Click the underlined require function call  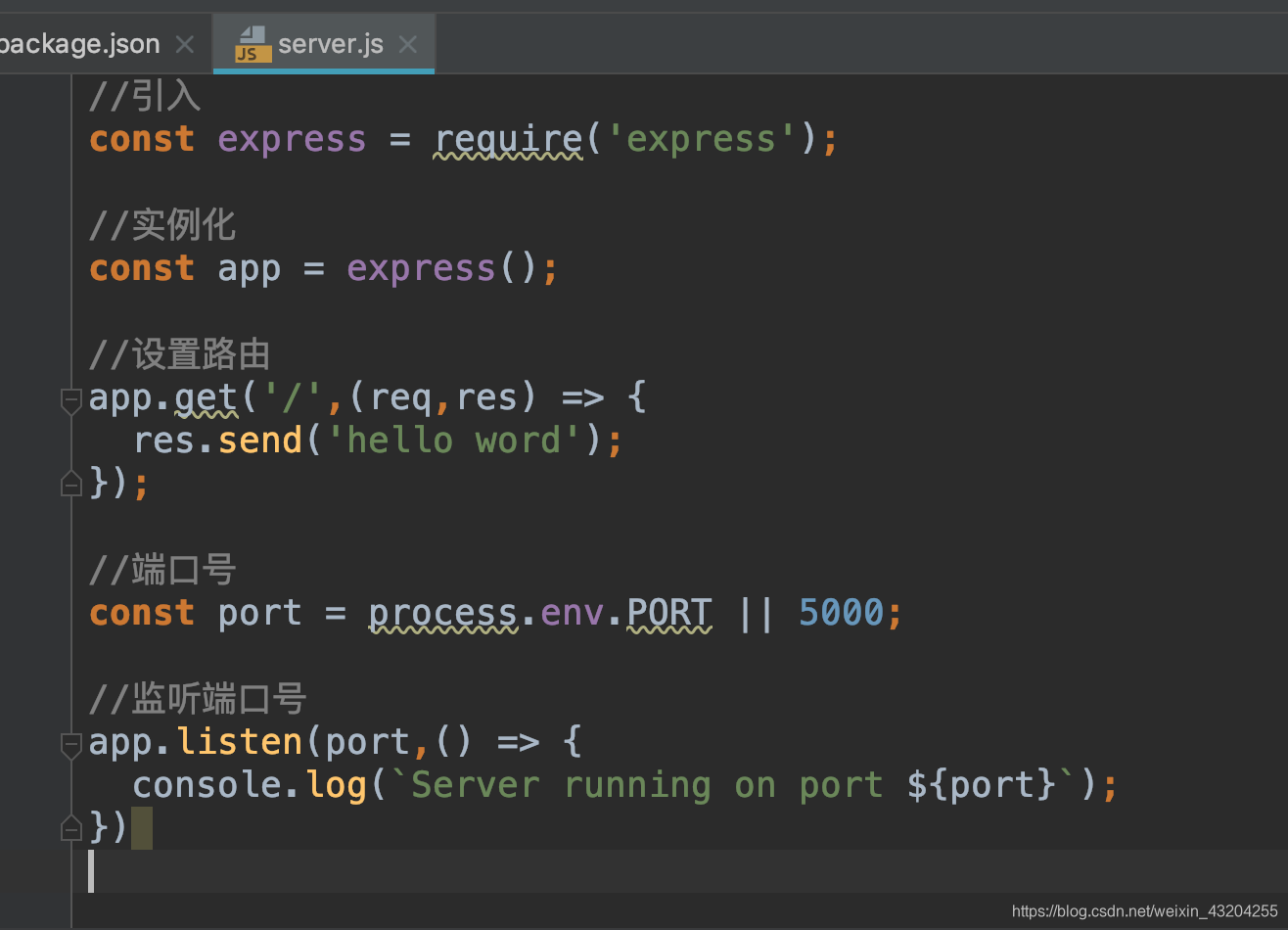(508, 139)
